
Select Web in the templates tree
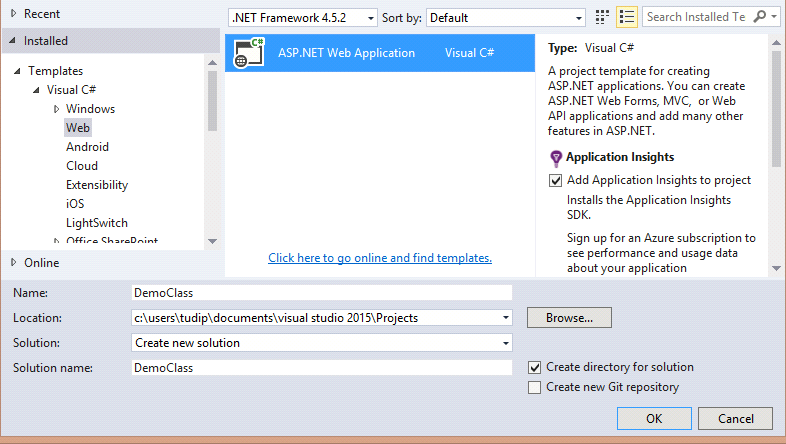coord(78,128)
